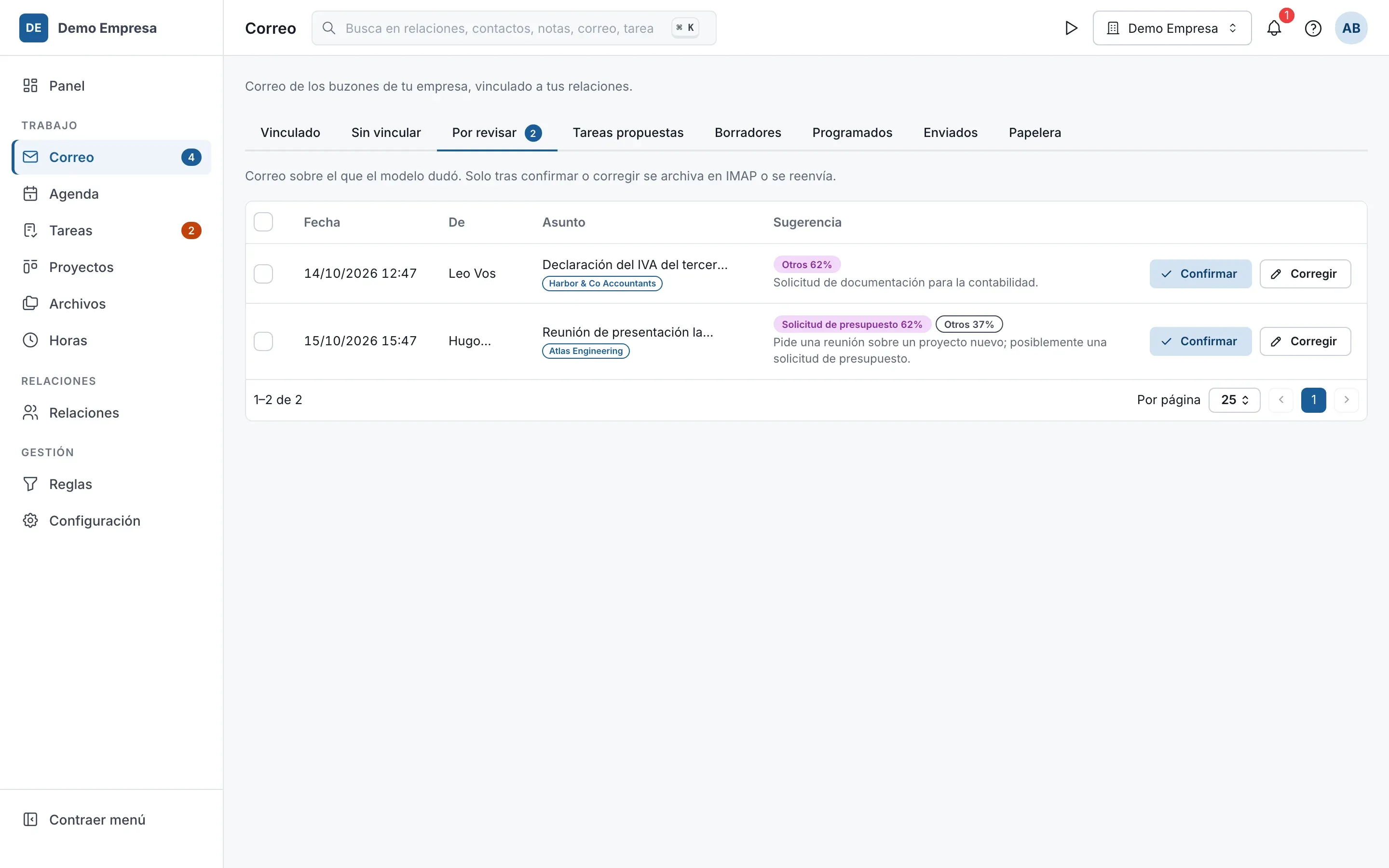Open the Demo Empresa company switcher dropdown

coord(1172,28)
